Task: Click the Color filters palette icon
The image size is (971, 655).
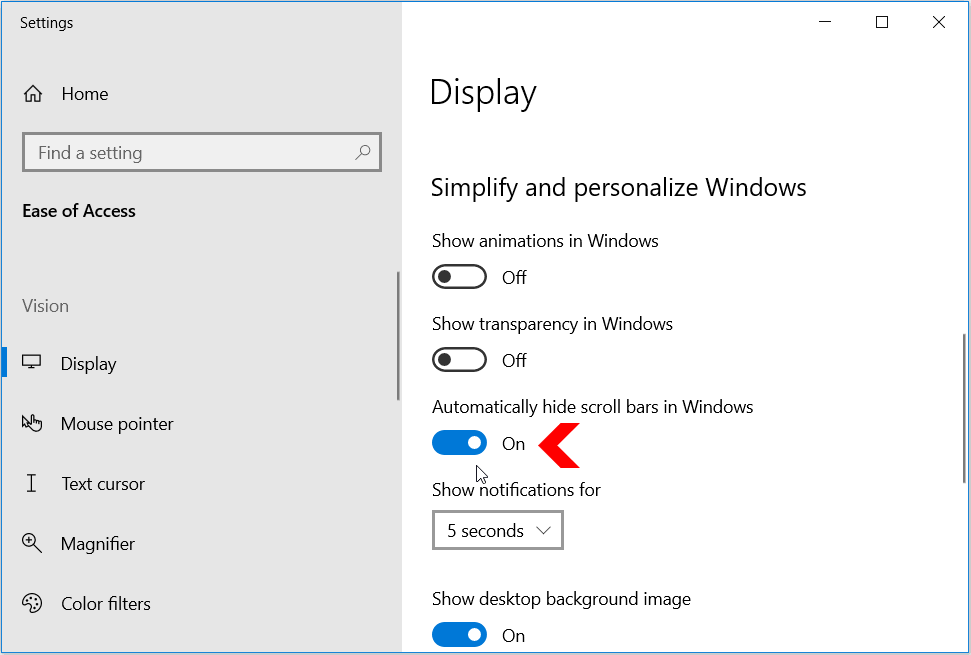Action: 32,604
